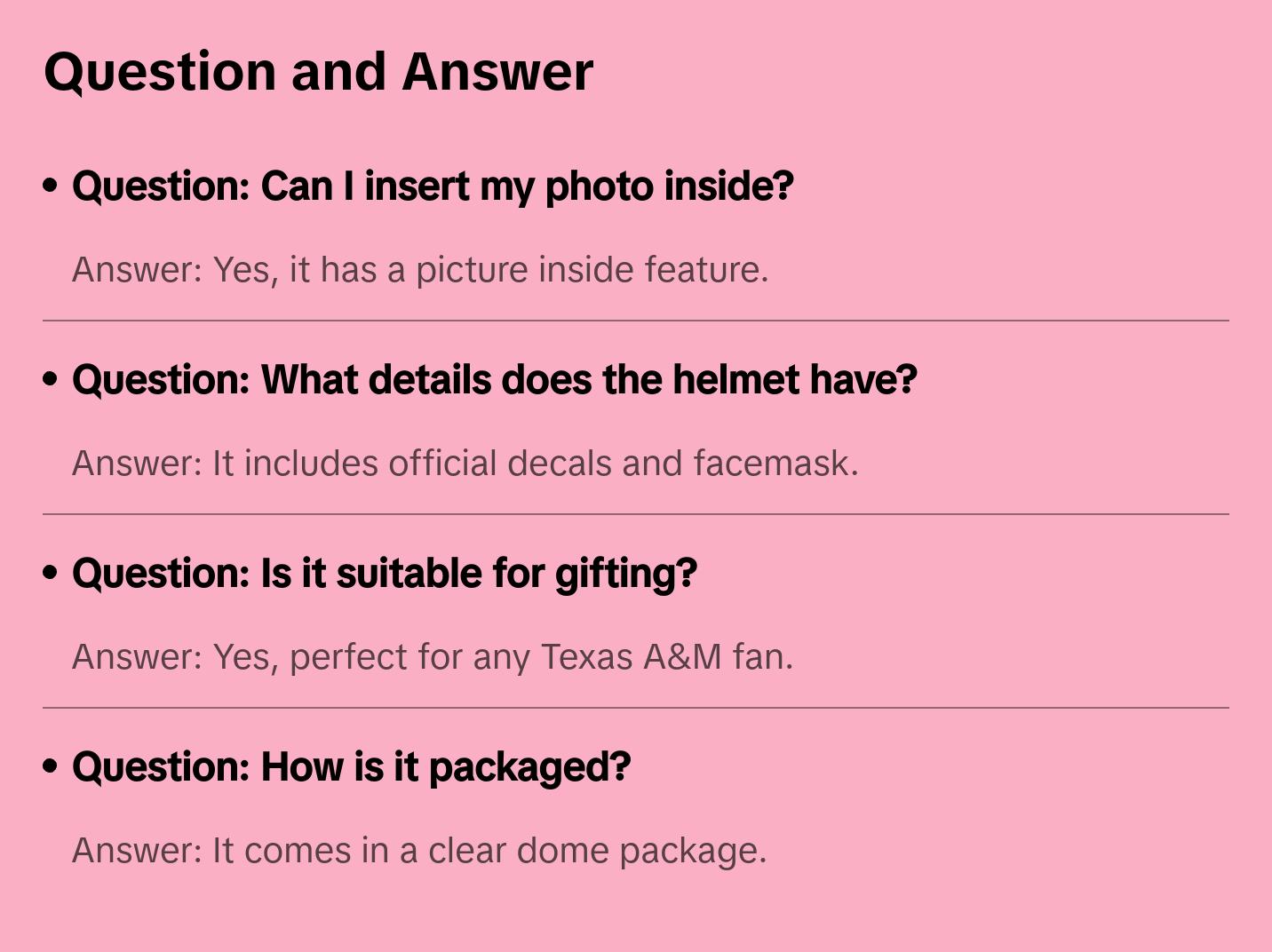1272x952 pixels.
Task: Click the answer starting "Yes, perfect for any"
Action: pos(432,657)
